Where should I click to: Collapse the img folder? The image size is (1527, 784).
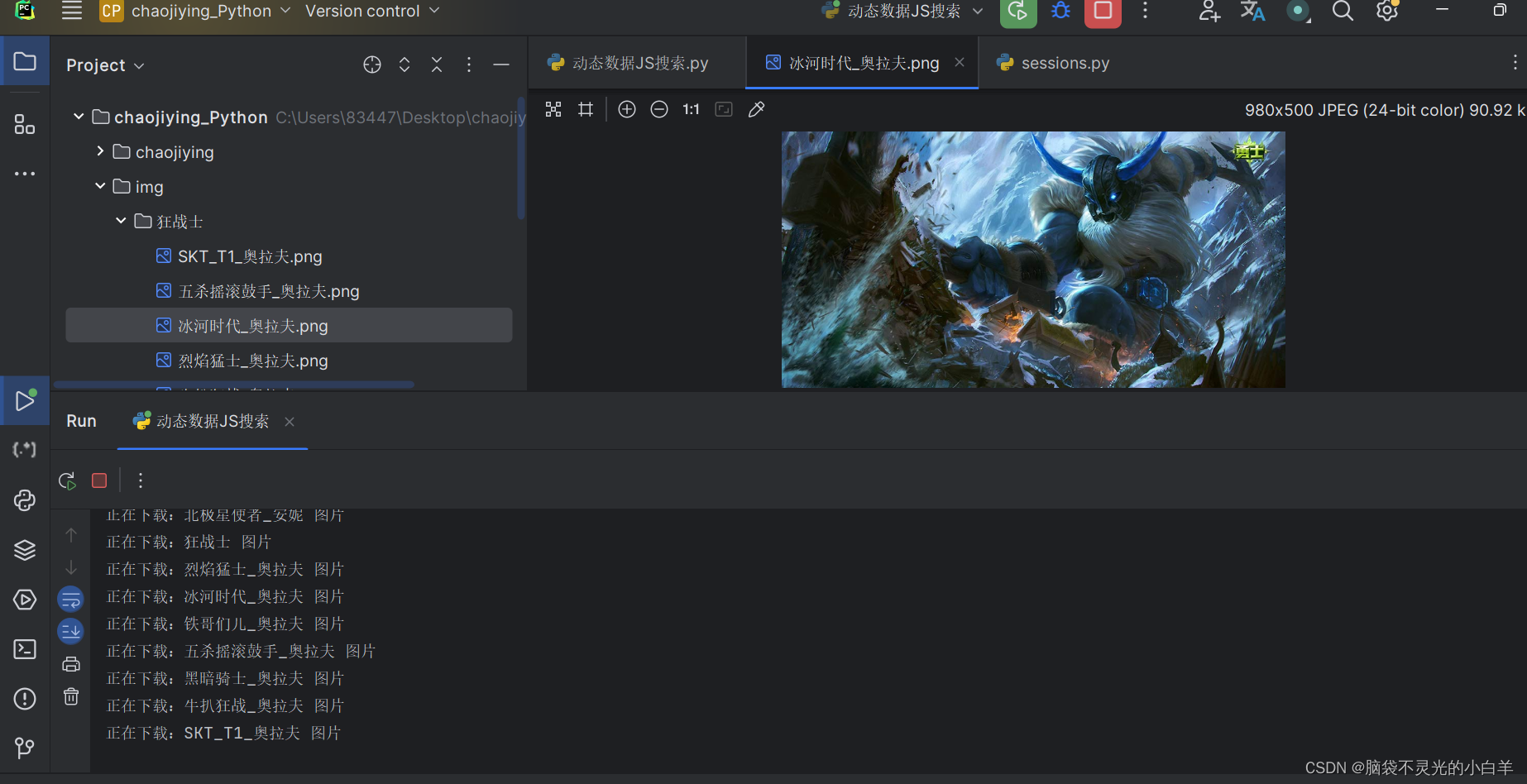coord(100,186)
